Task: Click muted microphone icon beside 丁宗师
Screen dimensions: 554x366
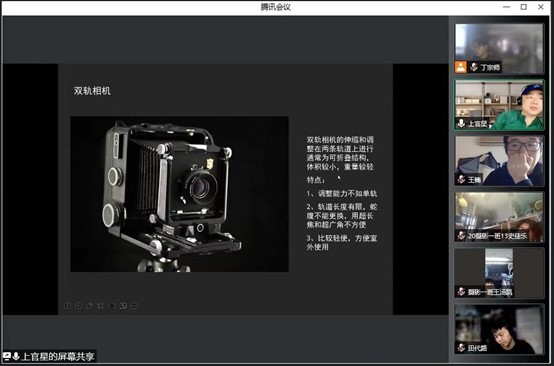Action: click(x=473, y=67)
